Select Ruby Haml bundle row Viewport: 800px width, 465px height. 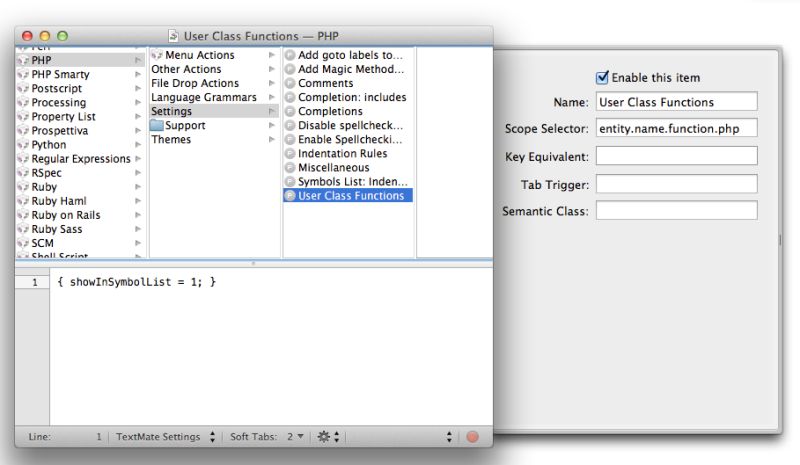pos(80,201)
